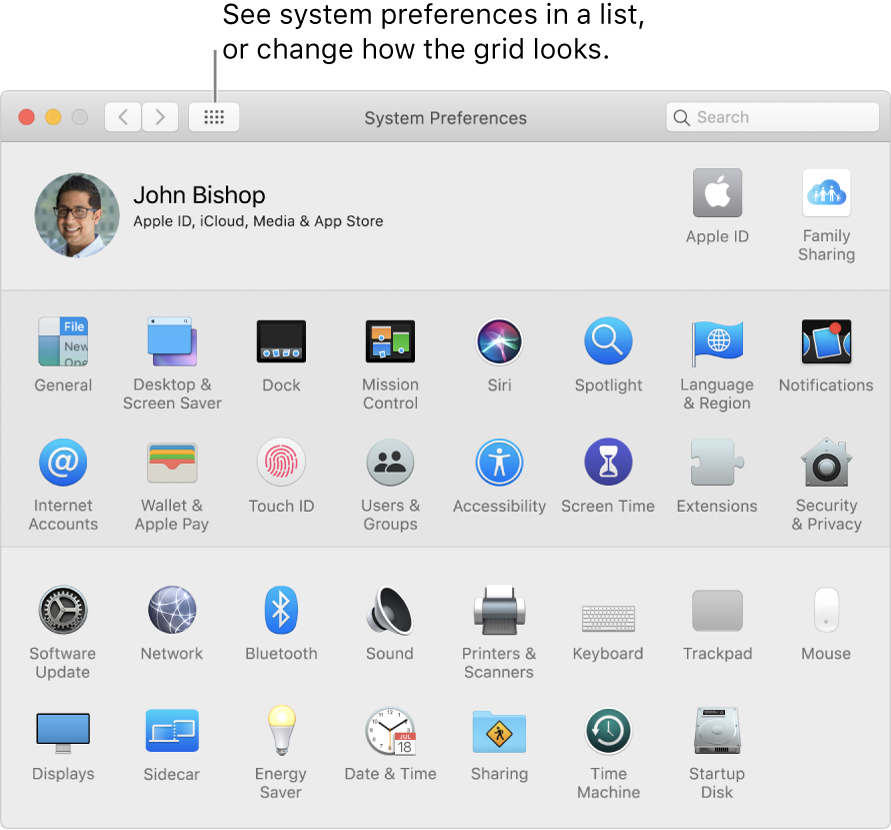The image size is (891, 830).
Task: Open the Time Machine pane
Action: tap(608, 730)
